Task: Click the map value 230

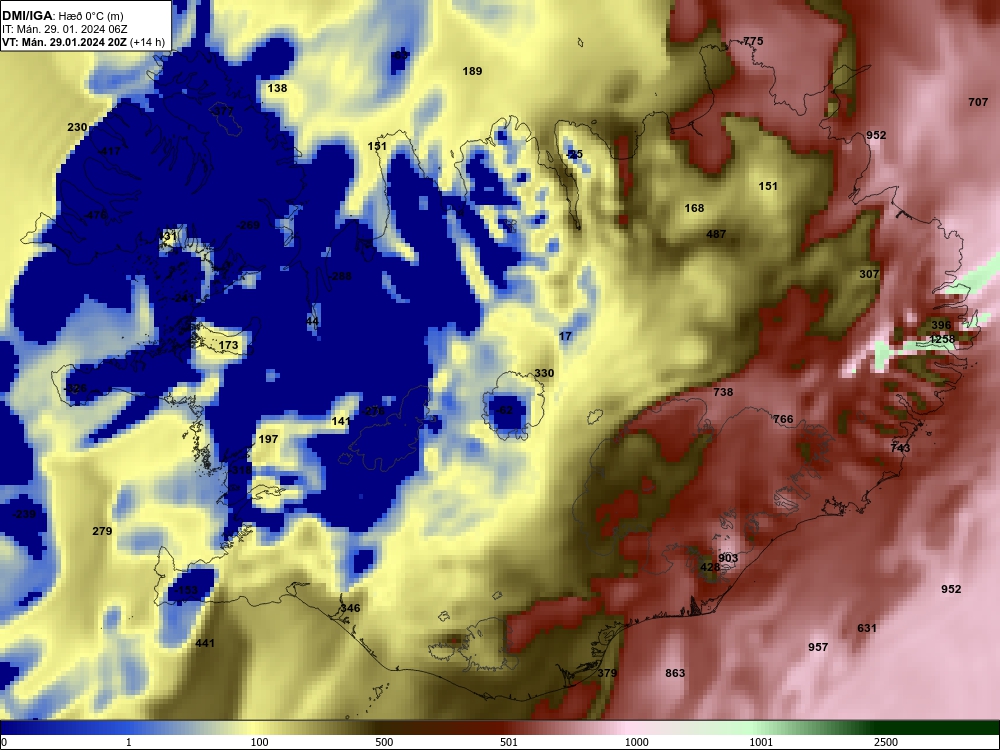Action: (x=77, y=128)
